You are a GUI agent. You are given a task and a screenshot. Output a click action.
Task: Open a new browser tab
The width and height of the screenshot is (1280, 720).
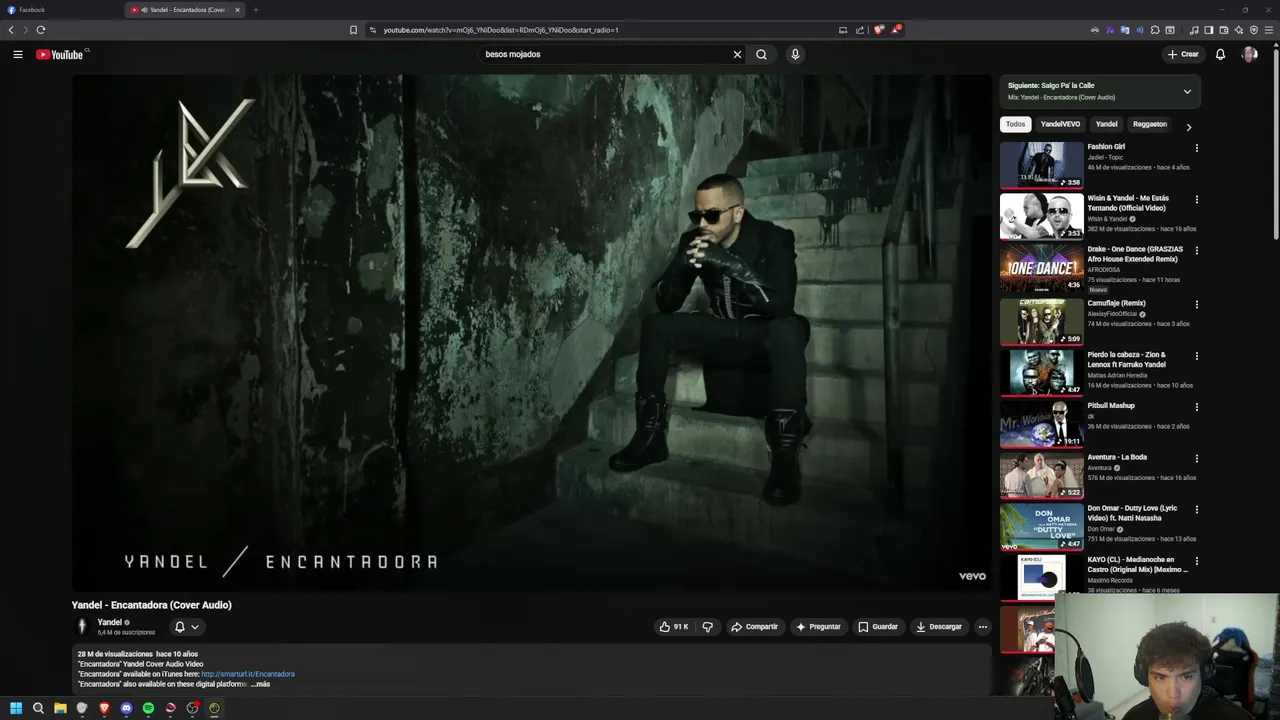[x=255, y=10]
